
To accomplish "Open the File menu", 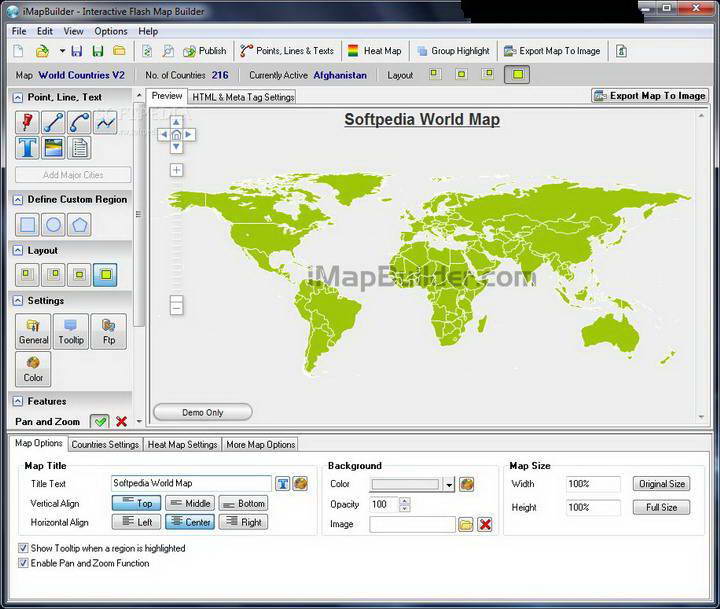I will 19,31.
